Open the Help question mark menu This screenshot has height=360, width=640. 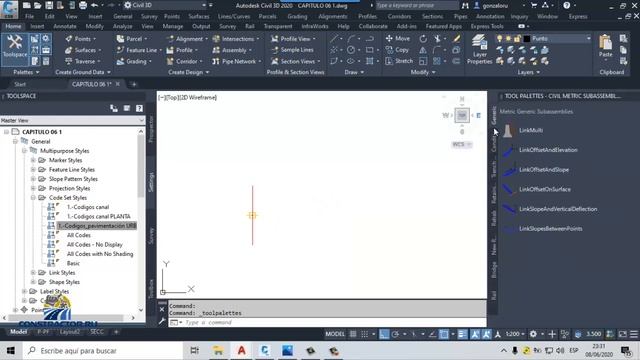click(567, 5)
